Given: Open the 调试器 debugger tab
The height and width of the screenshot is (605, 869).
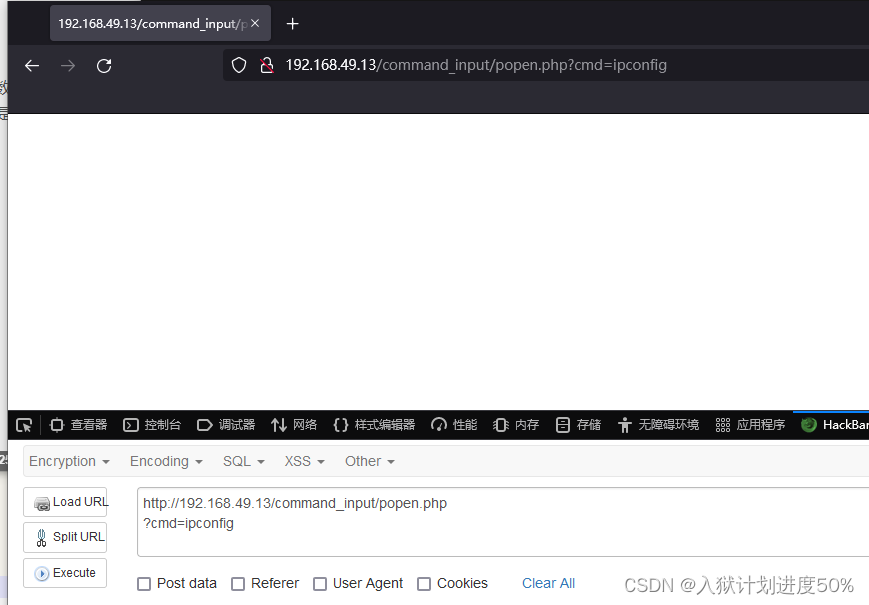Looking at the screenshot, I should [226, 425].
